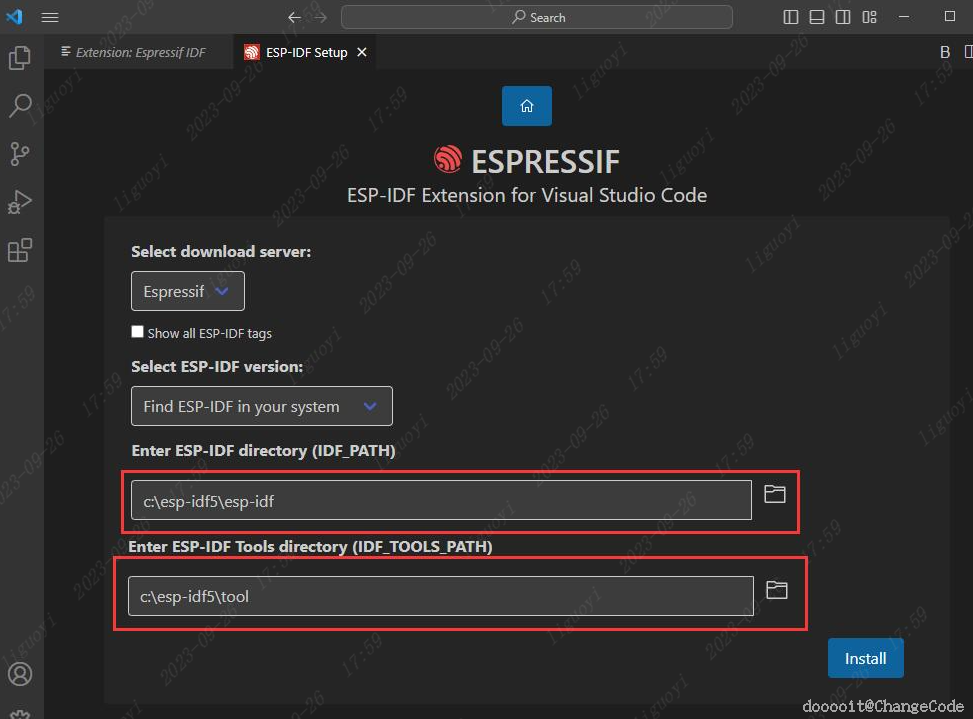Go back with the left arrow
The width and height of the screenshot is (973, 719).
pos(294,17)
